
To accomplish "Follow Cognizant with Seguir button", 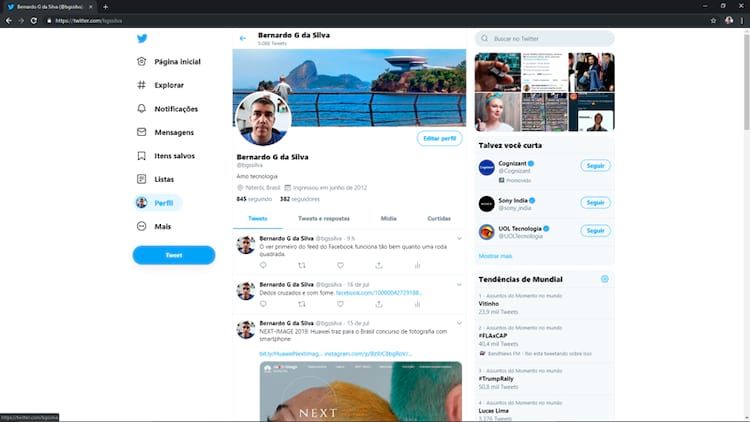I will [596, 166].
